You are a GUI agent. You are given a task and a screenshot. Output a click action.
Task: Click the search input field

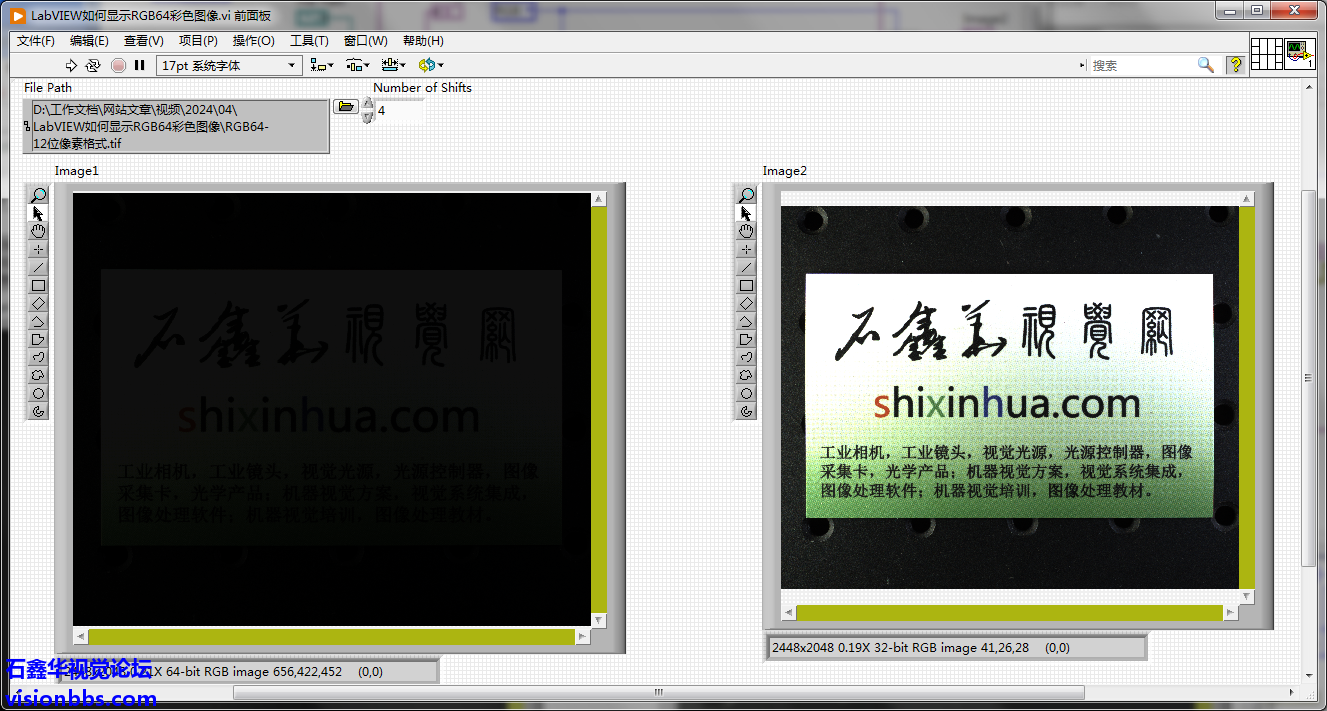click(x=1140, y=65)
